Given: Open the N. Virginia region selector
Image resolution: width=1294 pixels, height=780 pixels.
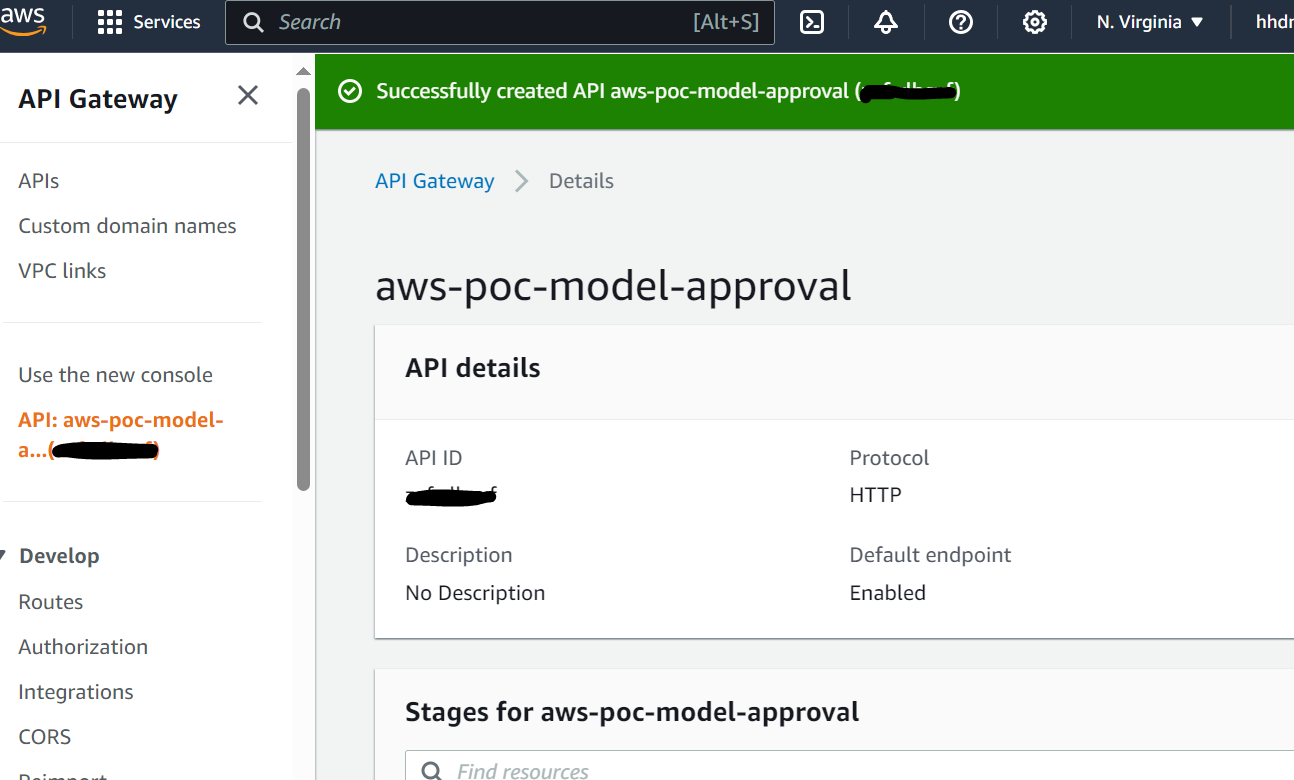Looking at the screenshot, I should [1149, 21].
